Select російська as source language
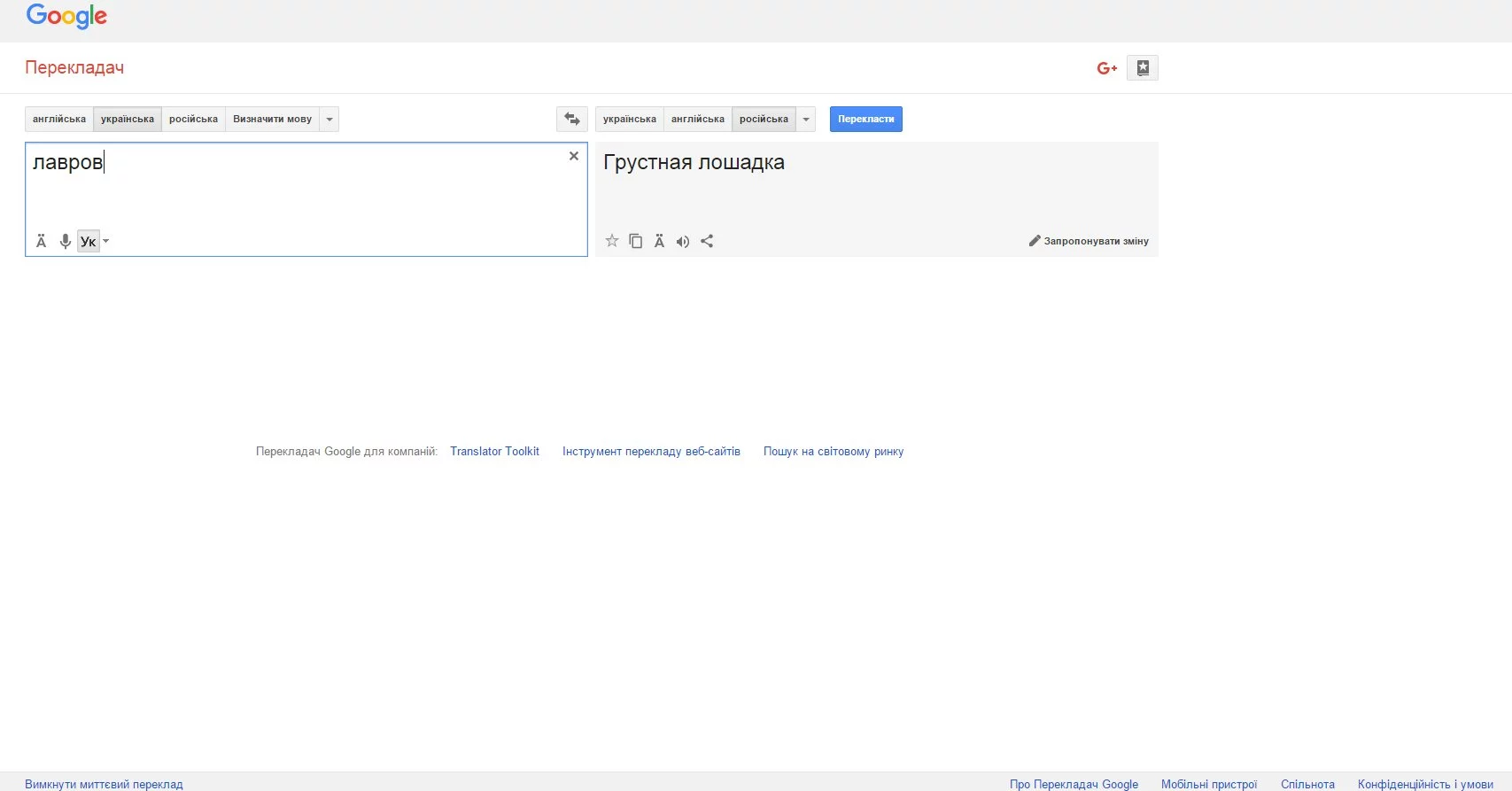 tap(193, 119)
